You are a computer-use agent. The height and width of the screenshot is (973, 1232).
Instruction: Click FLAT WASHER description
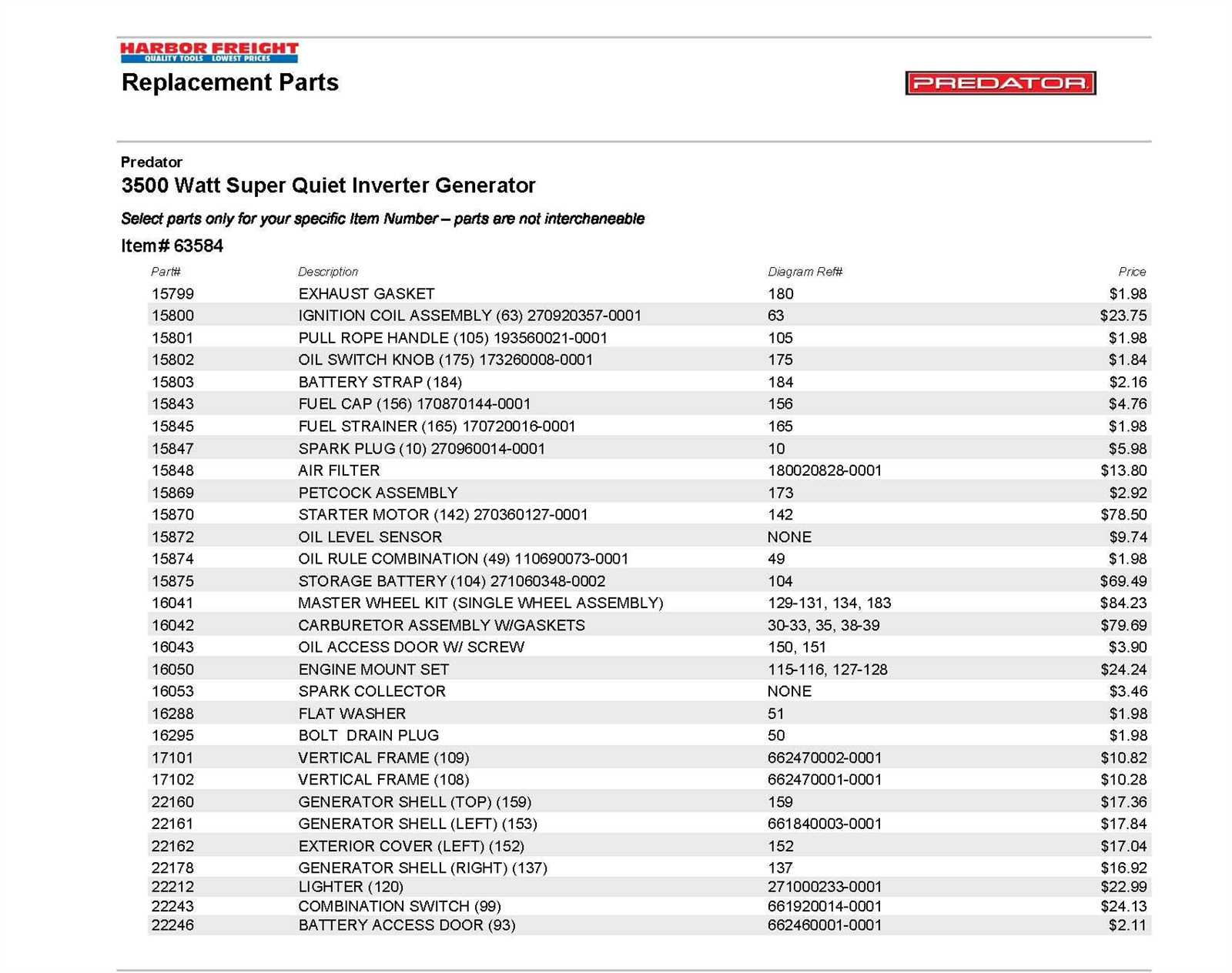coord(352,714)
